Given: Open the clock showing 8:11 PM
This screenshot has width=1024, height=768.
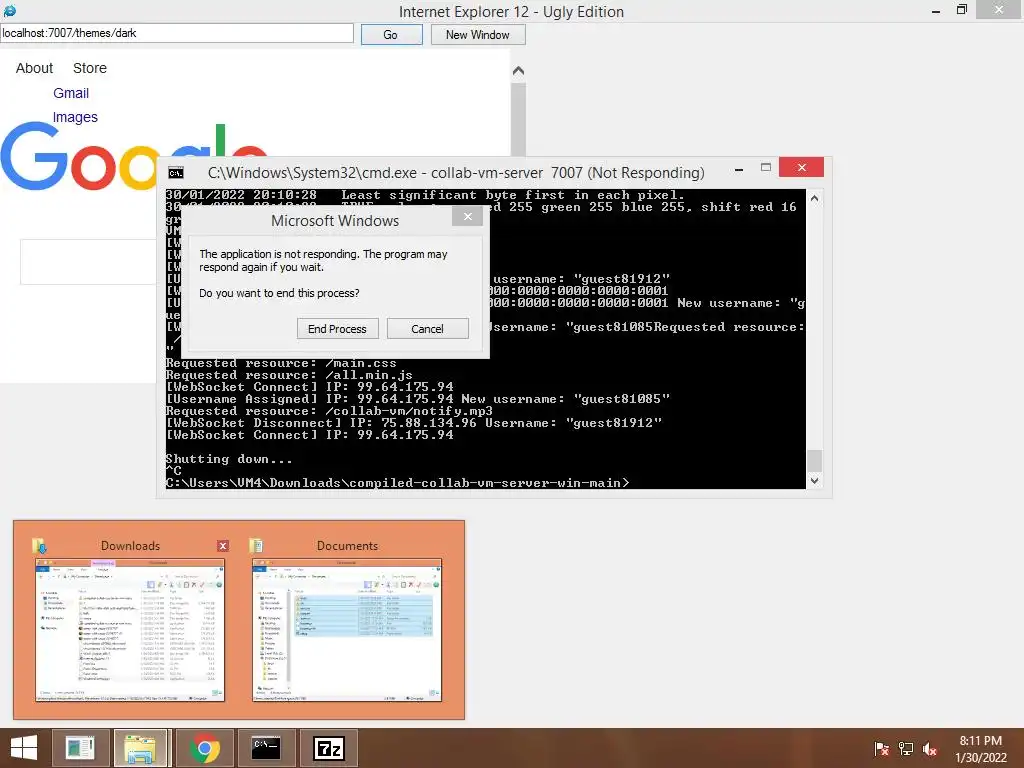Looking at the screenshot, I should [980, 749].
